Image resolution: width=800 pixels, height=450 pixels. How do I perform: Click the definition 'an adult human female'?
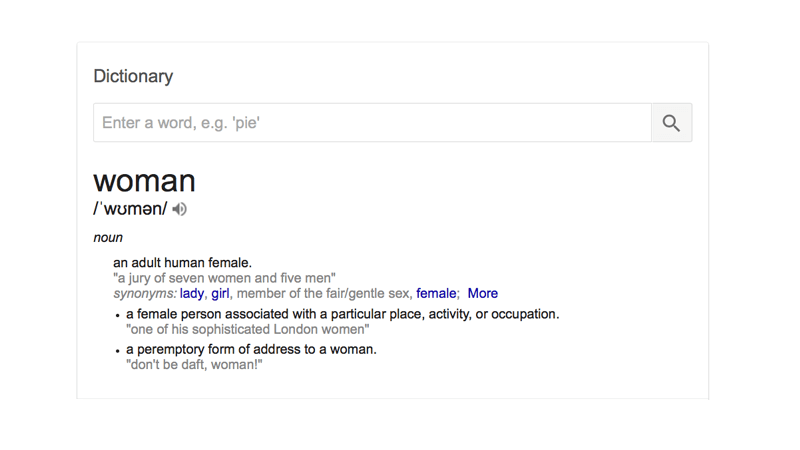pyautogui.click(x=183, y=263)
